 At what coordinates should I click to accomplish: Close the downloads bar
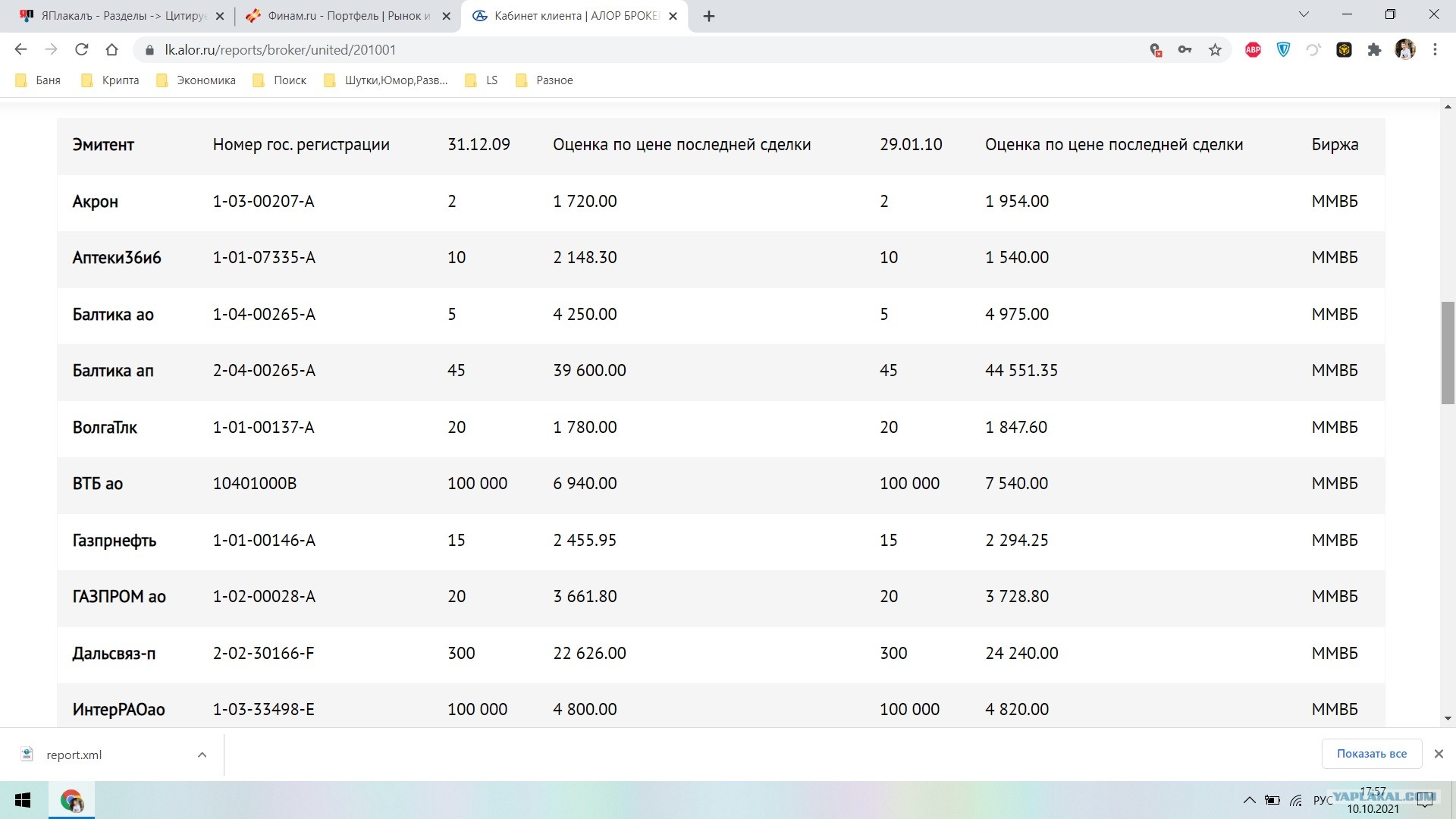(1439, 754)
